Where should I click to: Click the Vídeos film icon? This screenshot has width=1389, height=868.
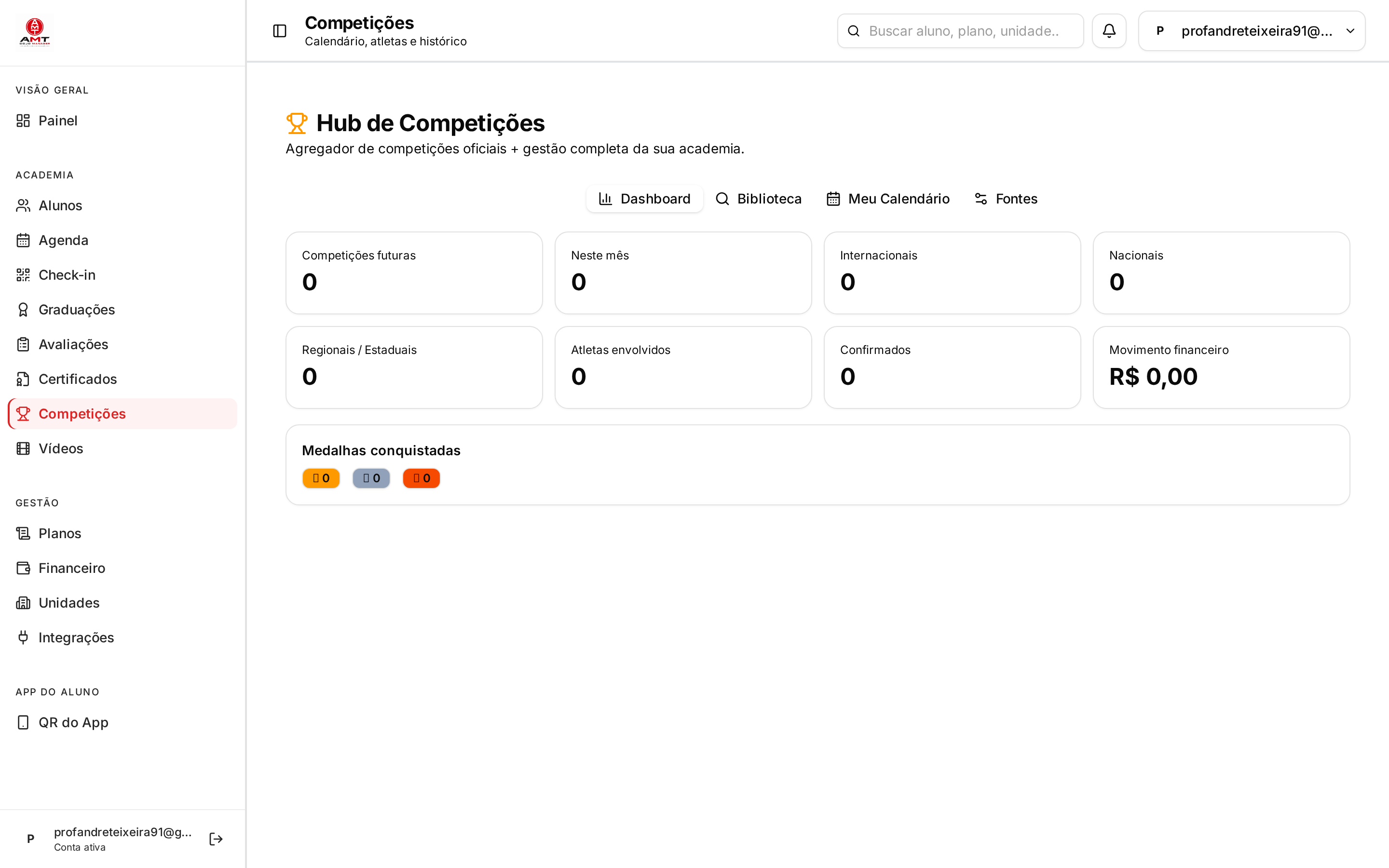click(23, 448)
